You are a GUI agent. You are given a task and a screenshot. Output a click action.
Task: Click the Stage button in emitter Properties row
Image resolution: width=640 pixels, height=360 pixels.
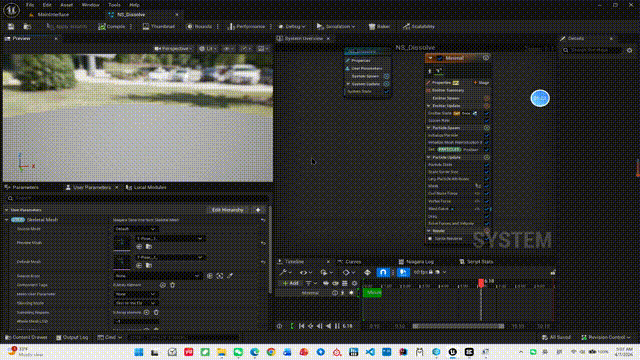[x=482, y=83]
